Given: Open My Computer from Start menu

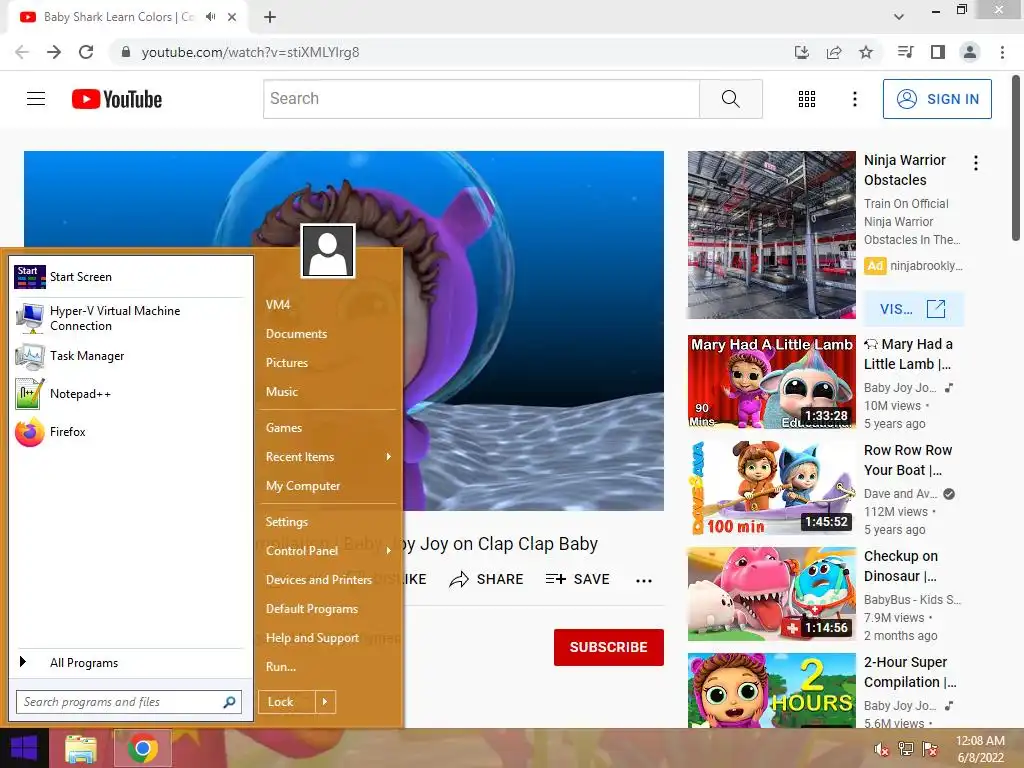Looking at the screenshot, I should pyautogui.click(x=303, y=486).
